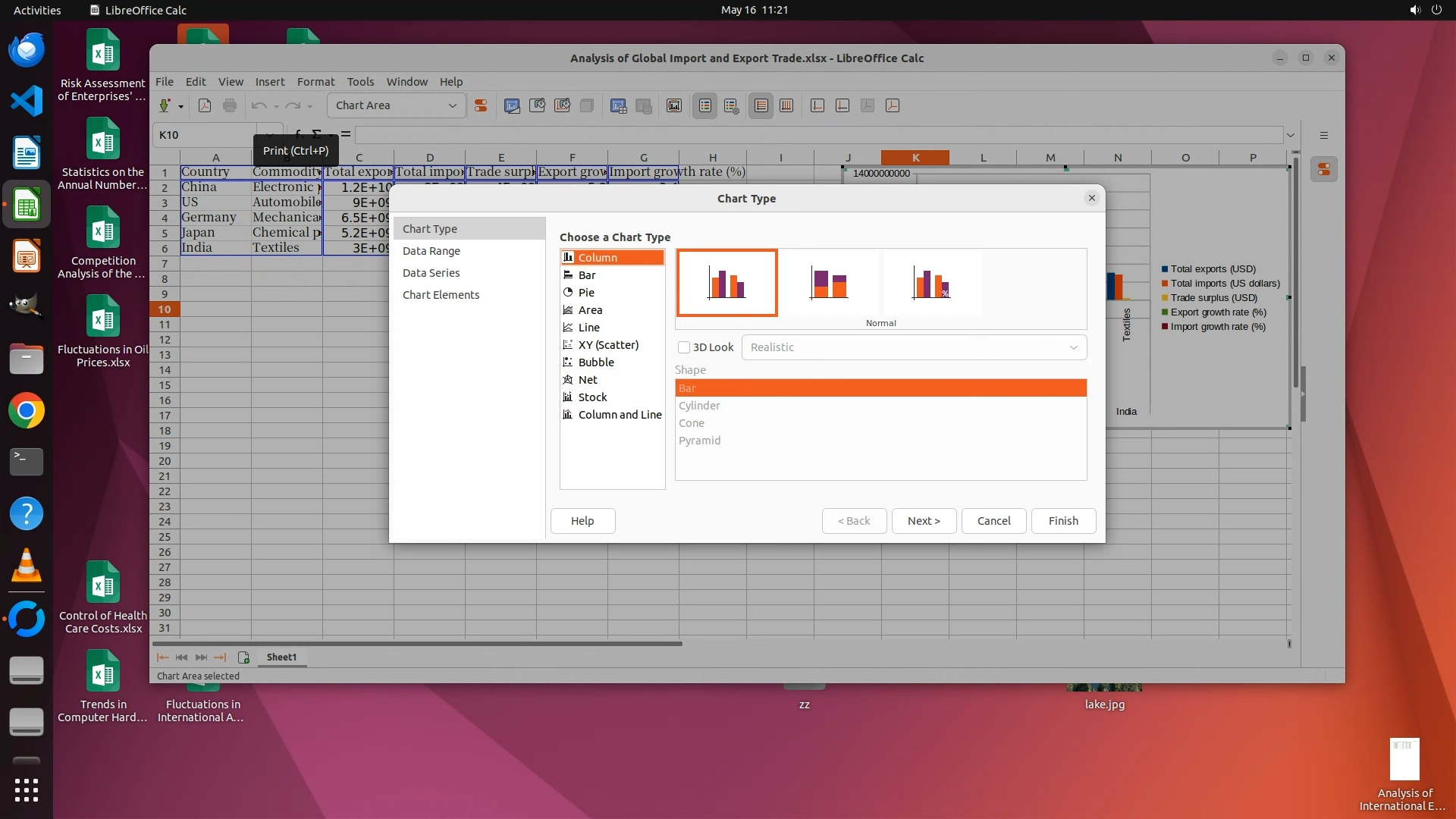Open Google Chrome from the dock

(x=27, y=411)
